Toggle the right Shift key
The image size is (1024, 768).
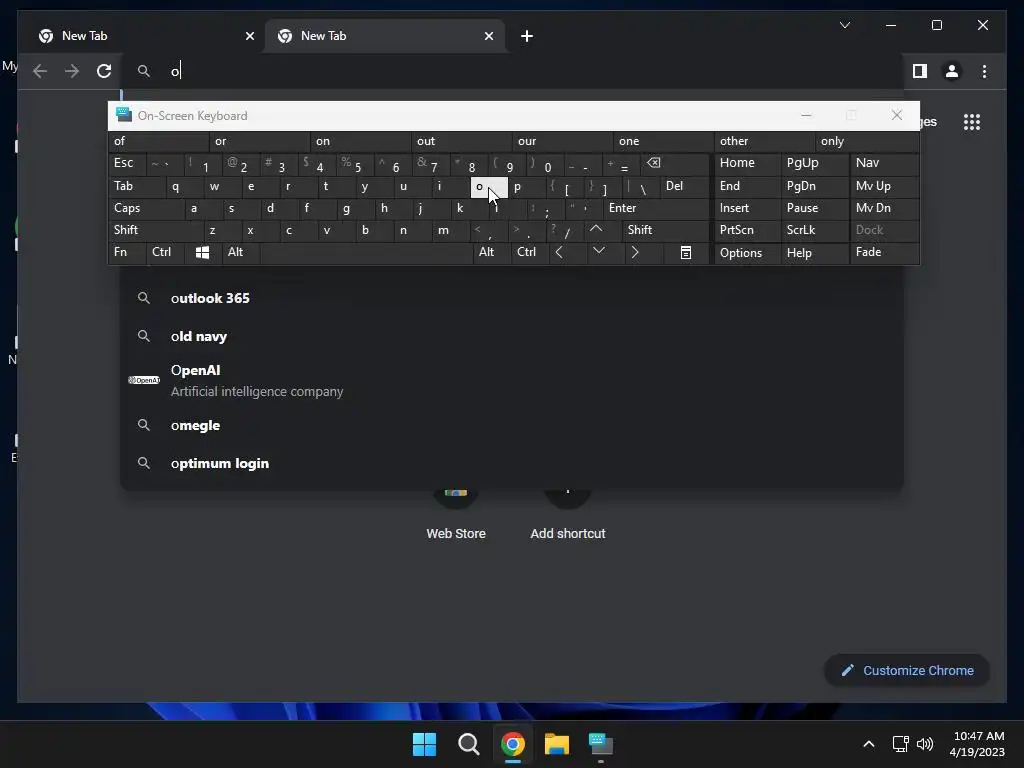click(x=665, y=230)
